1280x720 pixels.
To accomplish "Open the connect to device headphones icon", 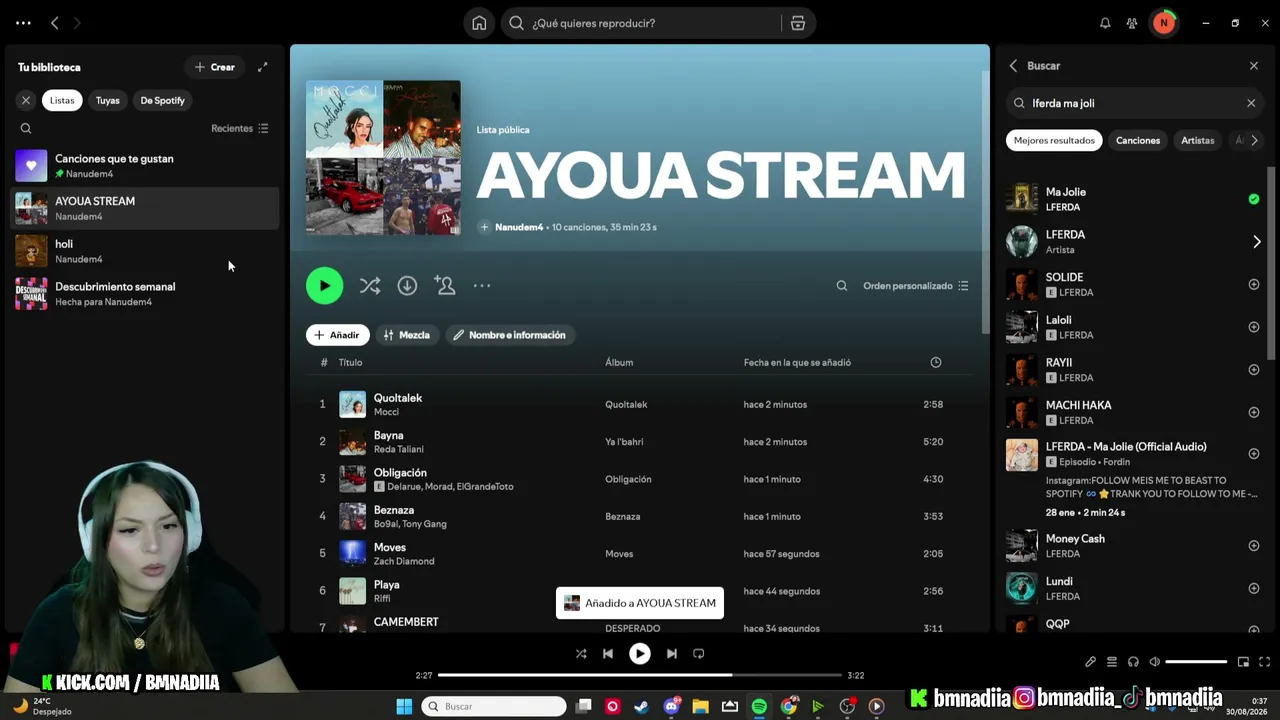I will click(1133, 662).
